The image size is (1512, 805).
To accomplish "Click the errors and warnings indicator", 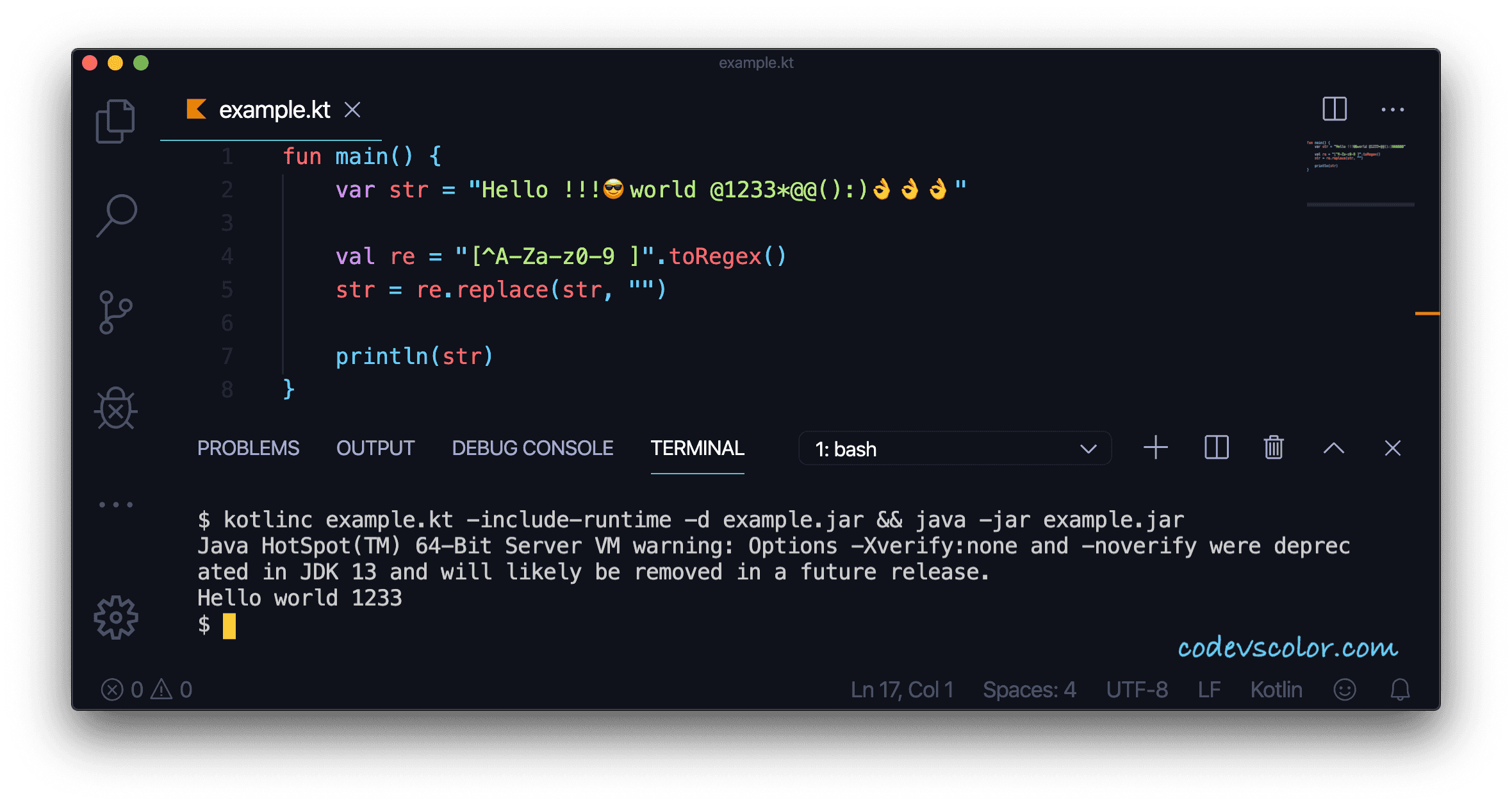I will point(147,688).
